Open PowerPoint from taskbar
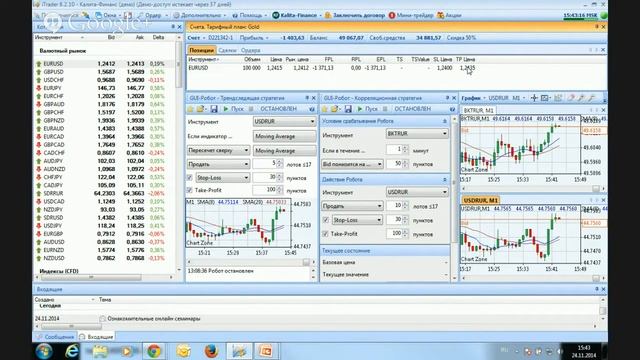 click(266, 351)
